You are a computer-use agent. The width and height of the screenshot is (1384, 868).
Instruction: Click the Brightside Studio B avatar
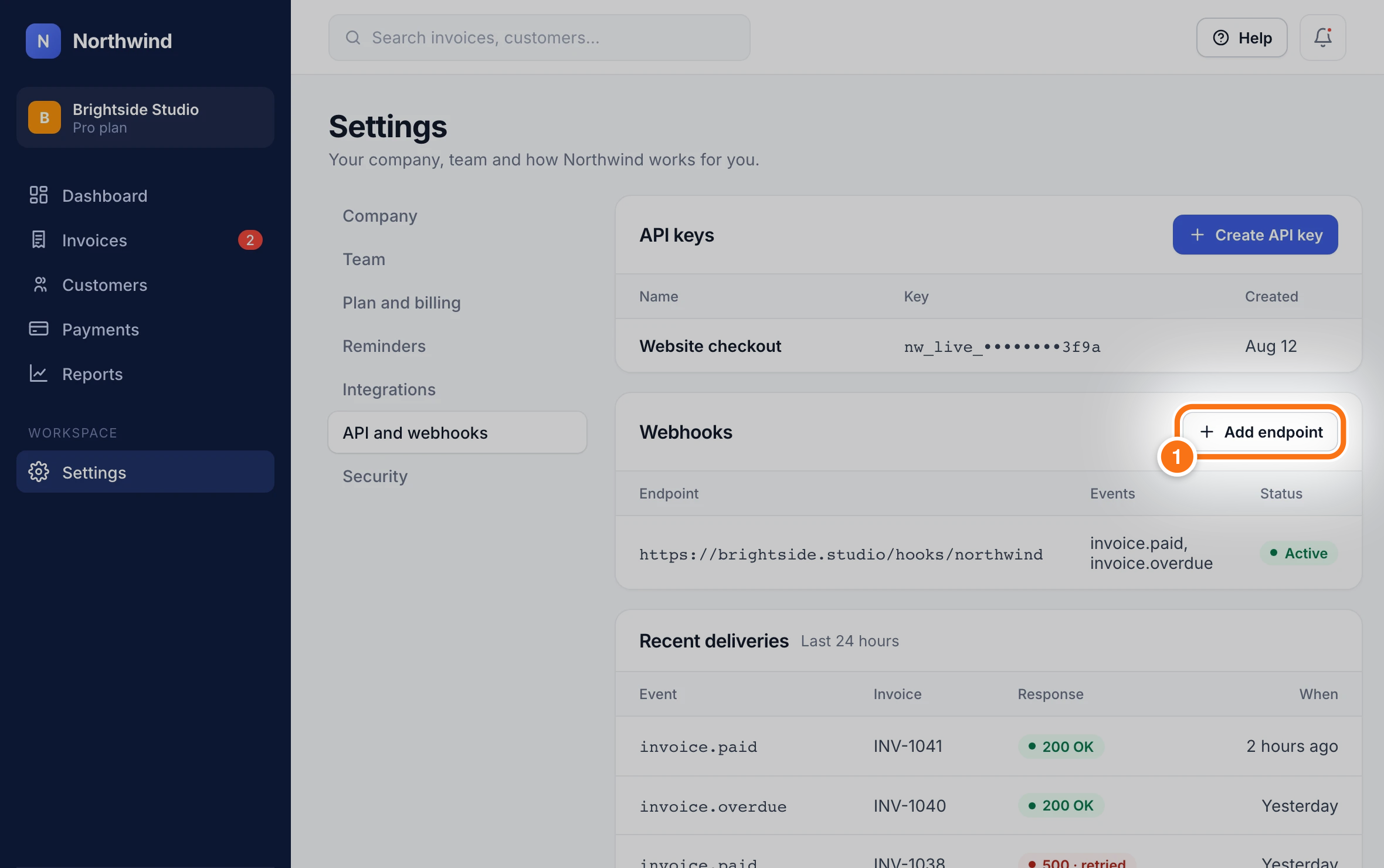pyautogui.click(x=45, y=117)
